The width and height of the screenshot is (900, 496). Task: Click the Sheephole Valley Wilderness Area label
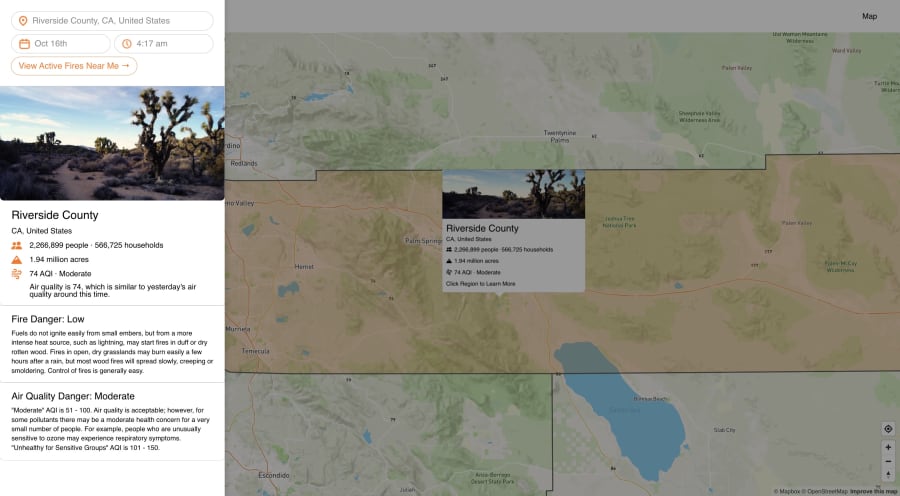pyautogui.click(x=699, y=117)
